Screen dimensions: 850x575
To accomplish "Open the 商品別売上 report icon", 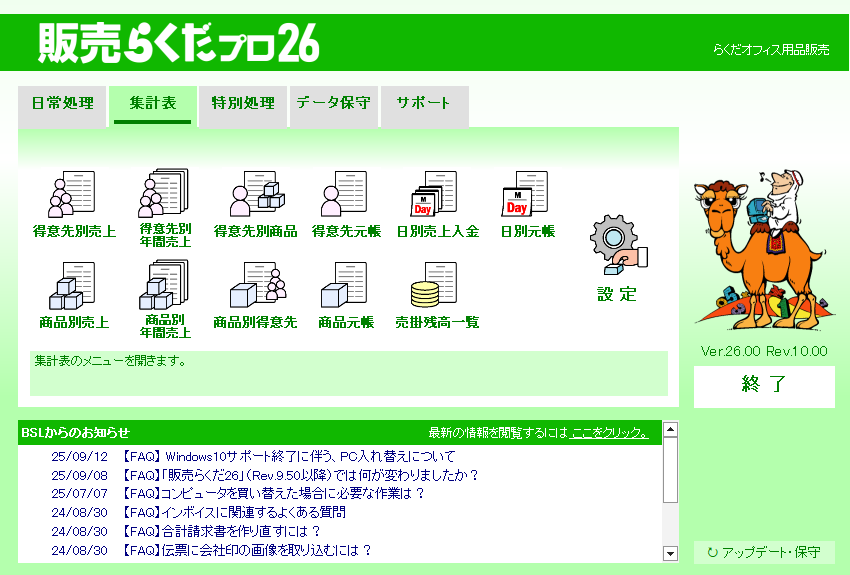I will [73, 287].
